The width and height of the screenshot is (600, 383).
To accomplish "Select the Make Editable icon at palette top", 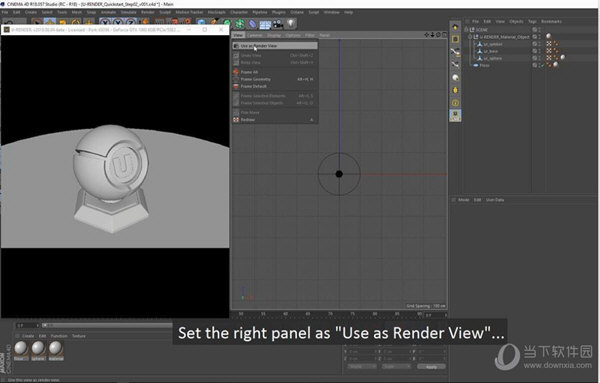I will tap(455, 26).
